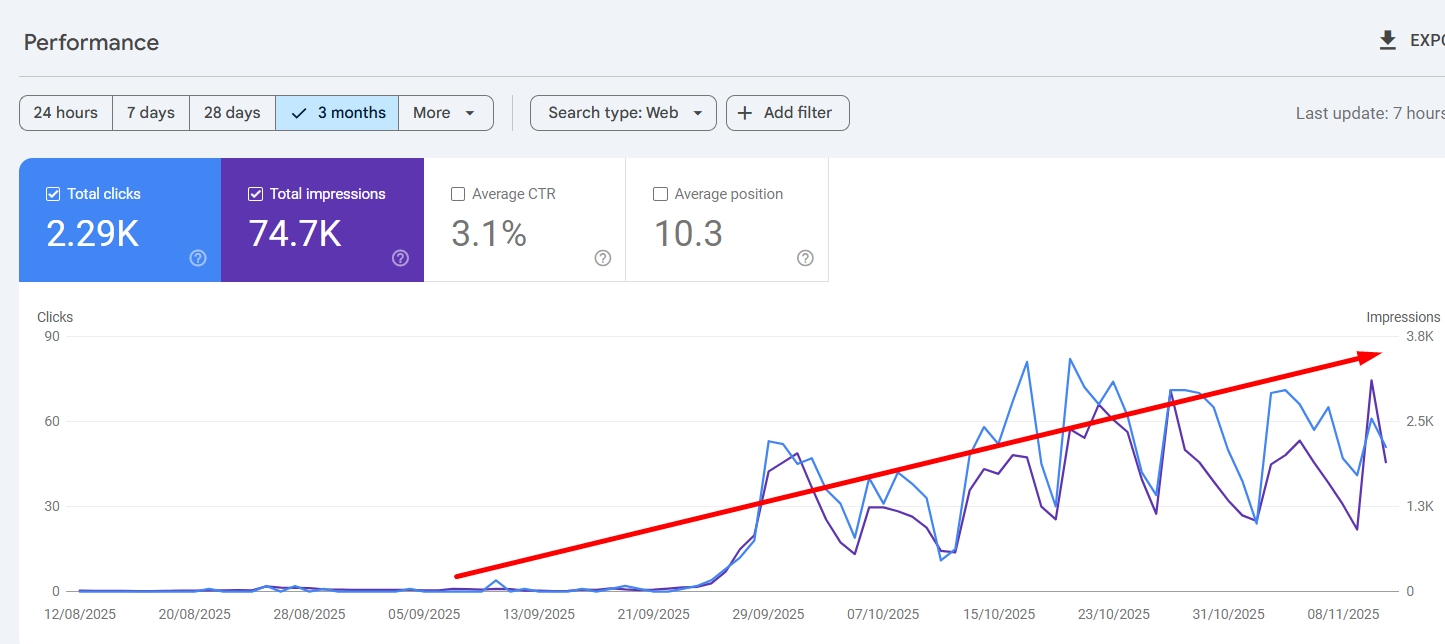Screen dimensions: 1445x644
Task: Open Search type: Web dropdown
Action: [x=623, y=113]
